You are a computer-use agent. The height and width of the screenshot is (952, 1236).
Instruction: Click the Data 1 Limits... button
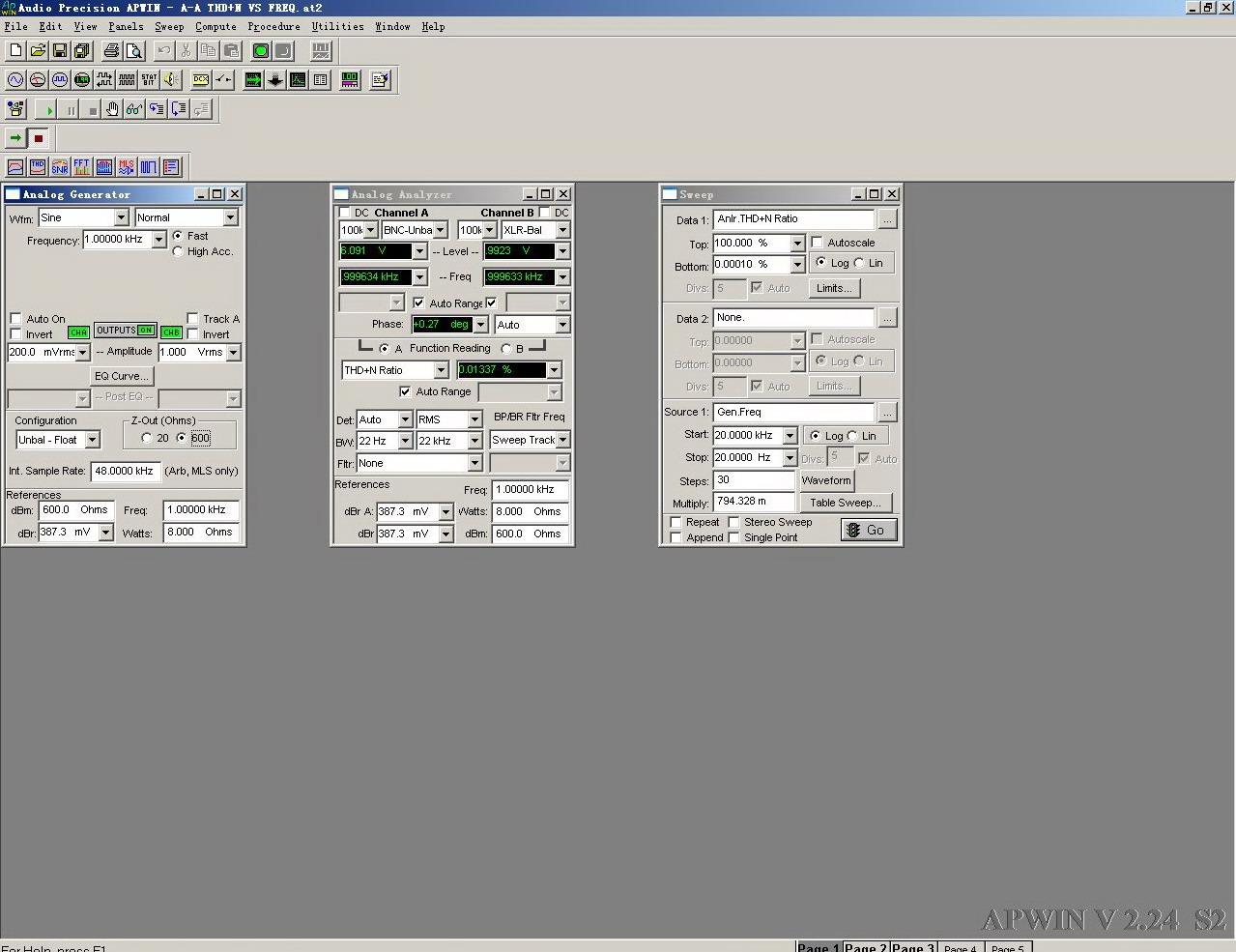[834, 288]
